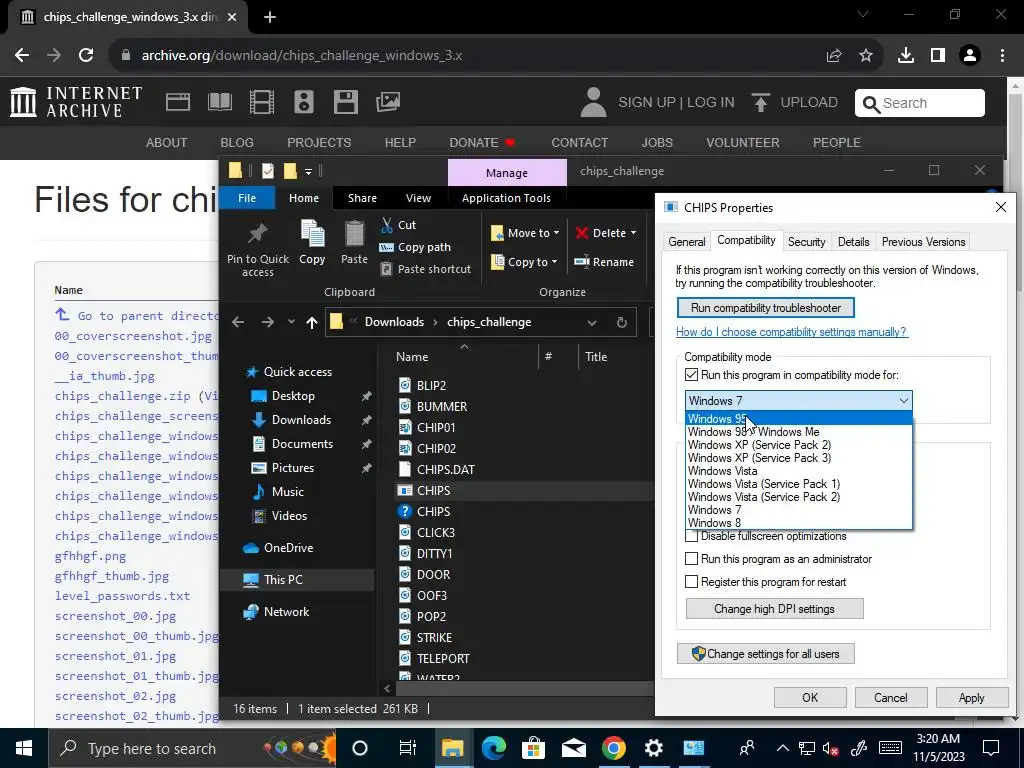Select Downloads in the Quick access tree
The height and width of the screenshot is (768, 1024).
tap(301, 420)
